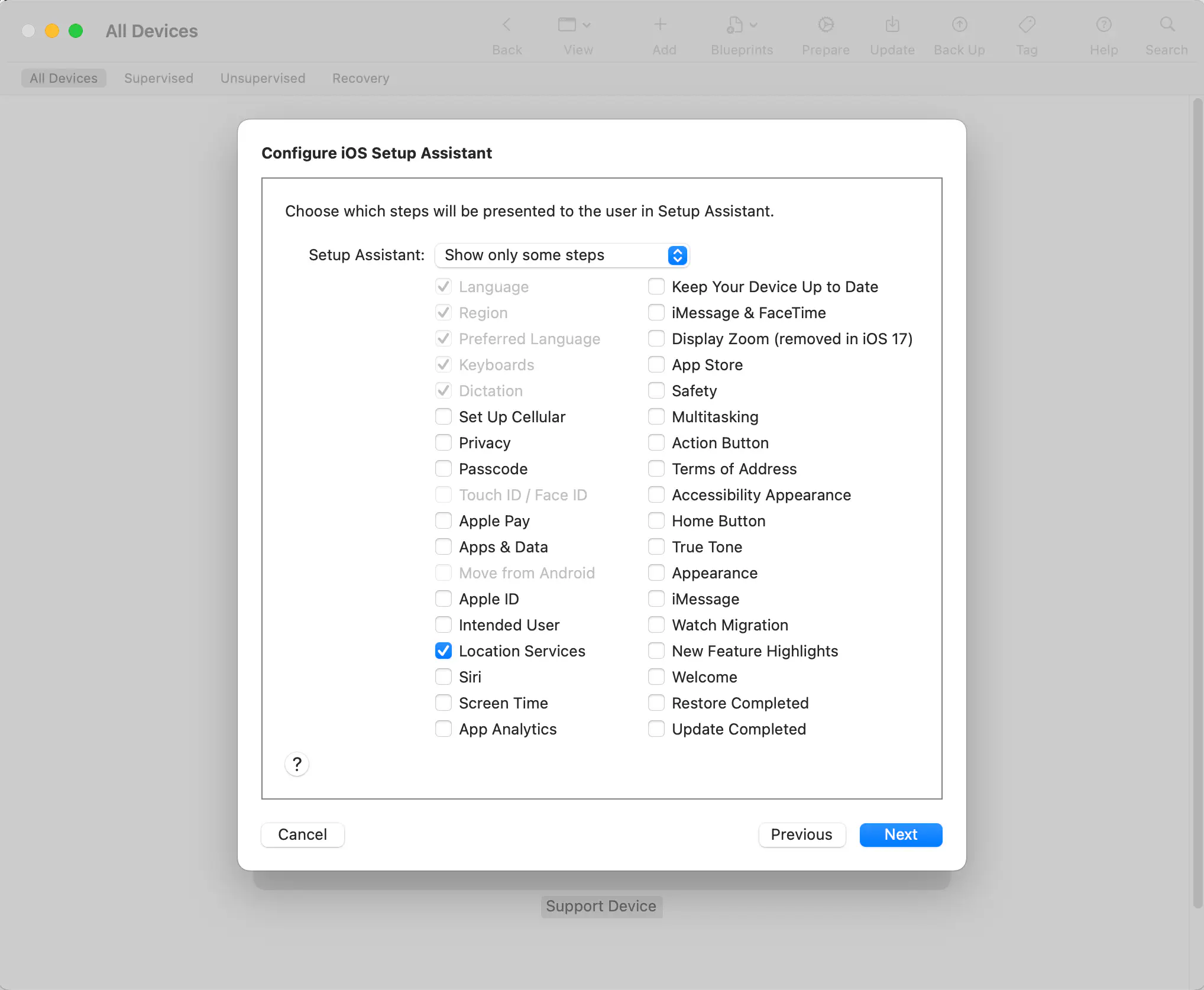Screen dimensions: 1204x990
Task: Cancel the Setup Assistant configuration
Action: (302, 834)
